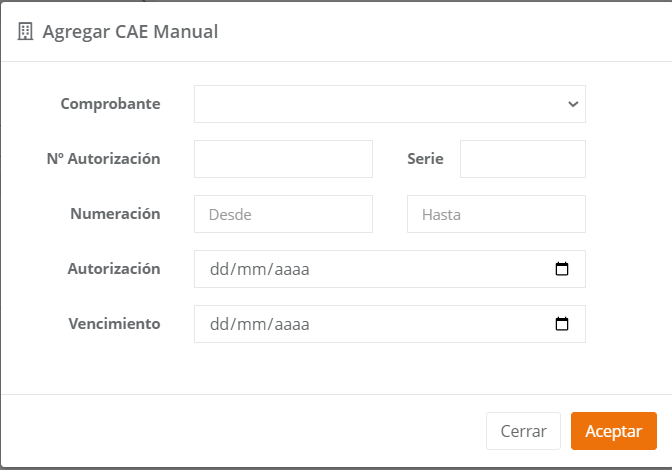Screen dimensions: 672x470
Task: Click the Numeración field label
Action: [115, 213]
